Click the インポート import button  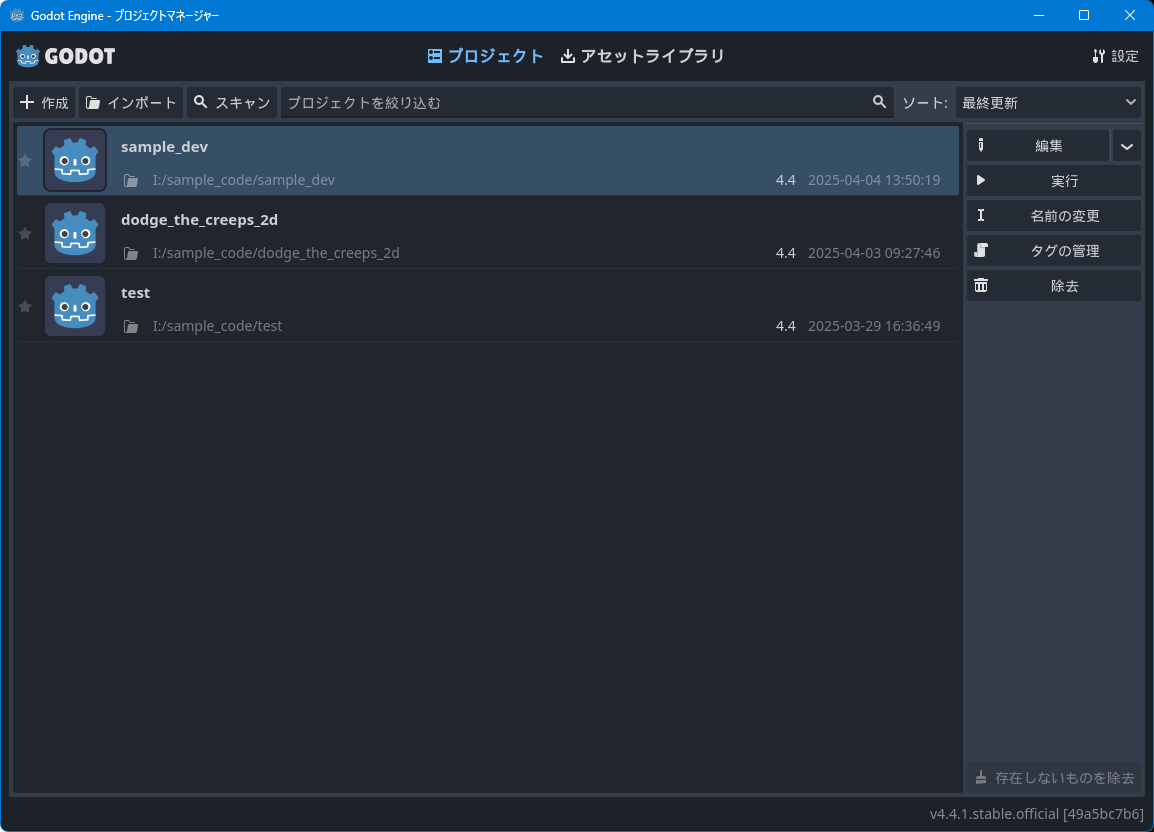pos(131,102)
